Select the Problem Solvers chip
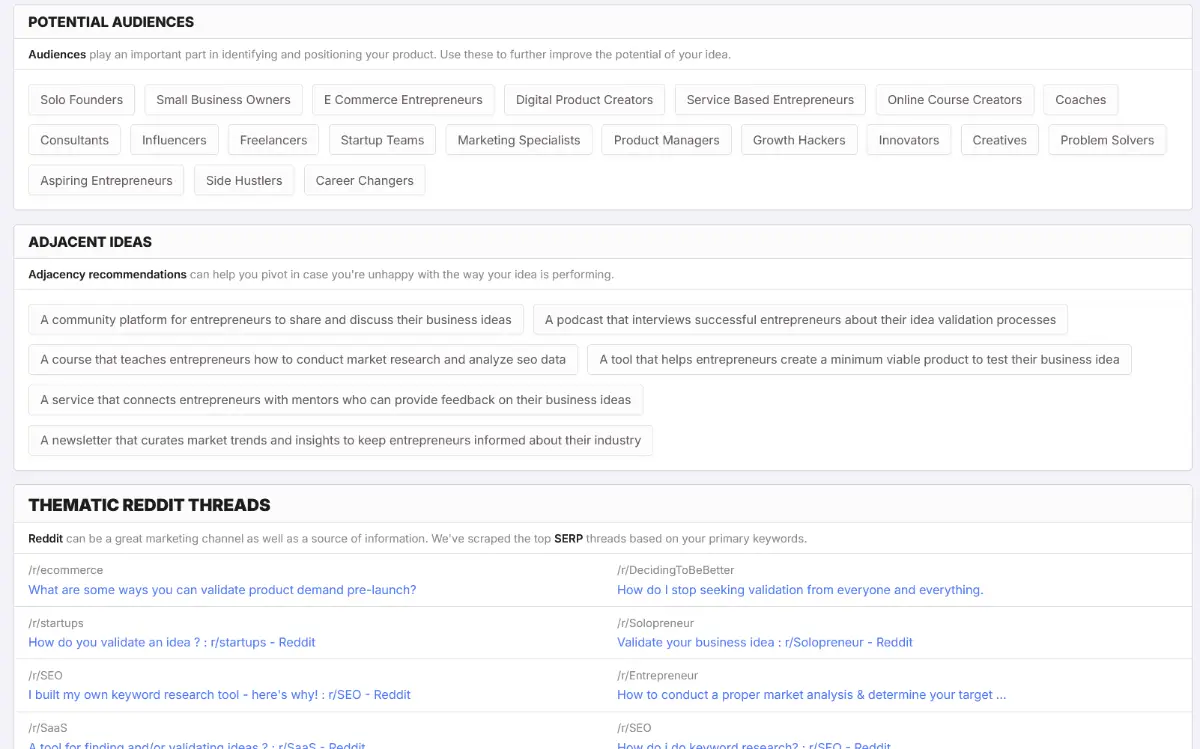This screenshot has width=1200, height=749. (1107, 140)
